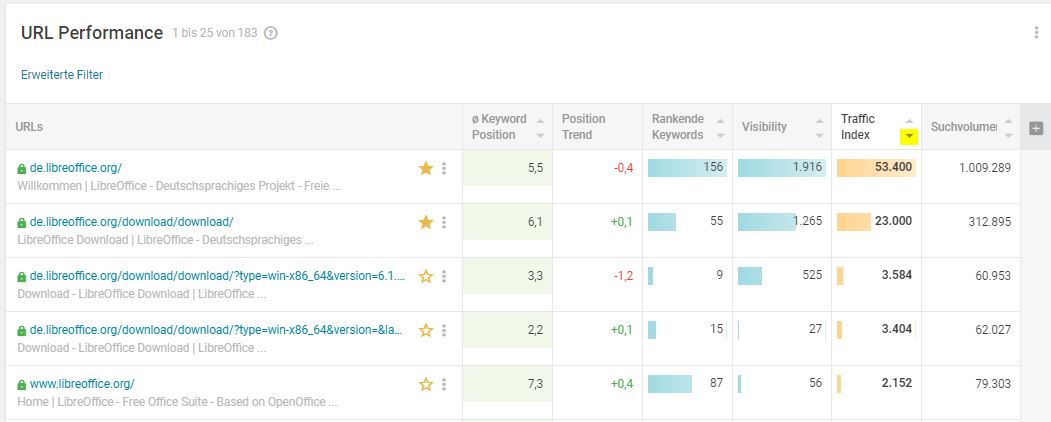Click the lock icon beside de.libreoffice.org/

click(21, 169)
